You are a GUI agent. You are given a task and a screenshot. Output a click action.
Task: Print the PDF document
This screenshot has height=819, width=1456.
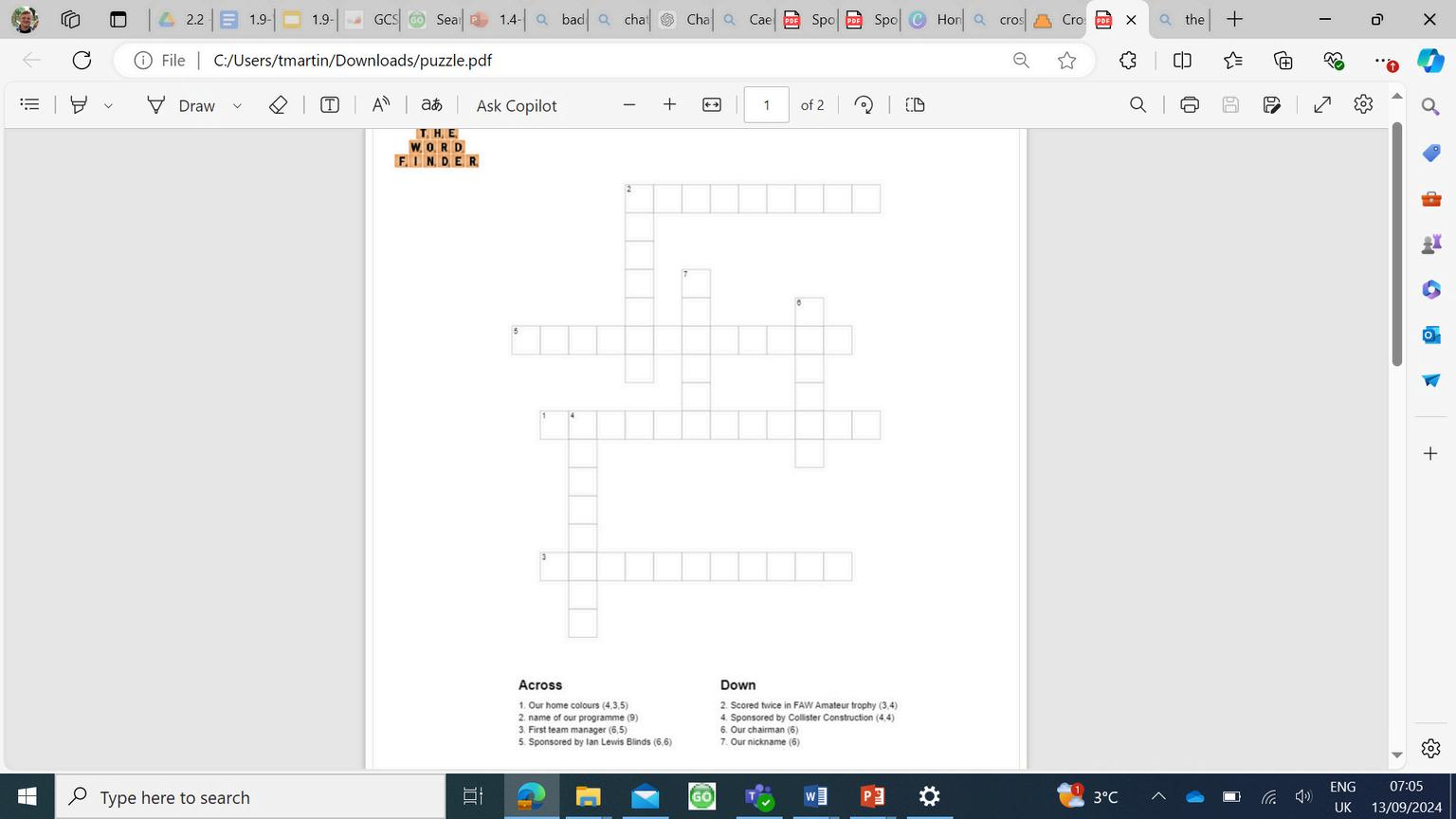coord(1190,104)
